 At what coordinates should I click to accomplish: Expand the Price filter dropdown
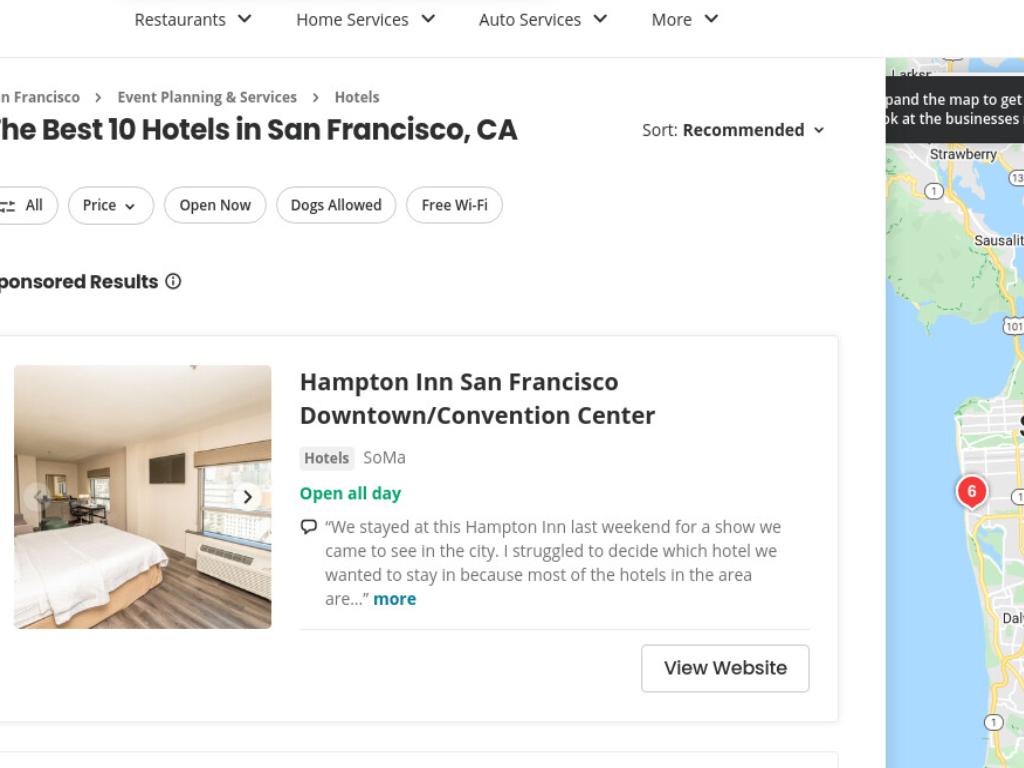[110, 206]
